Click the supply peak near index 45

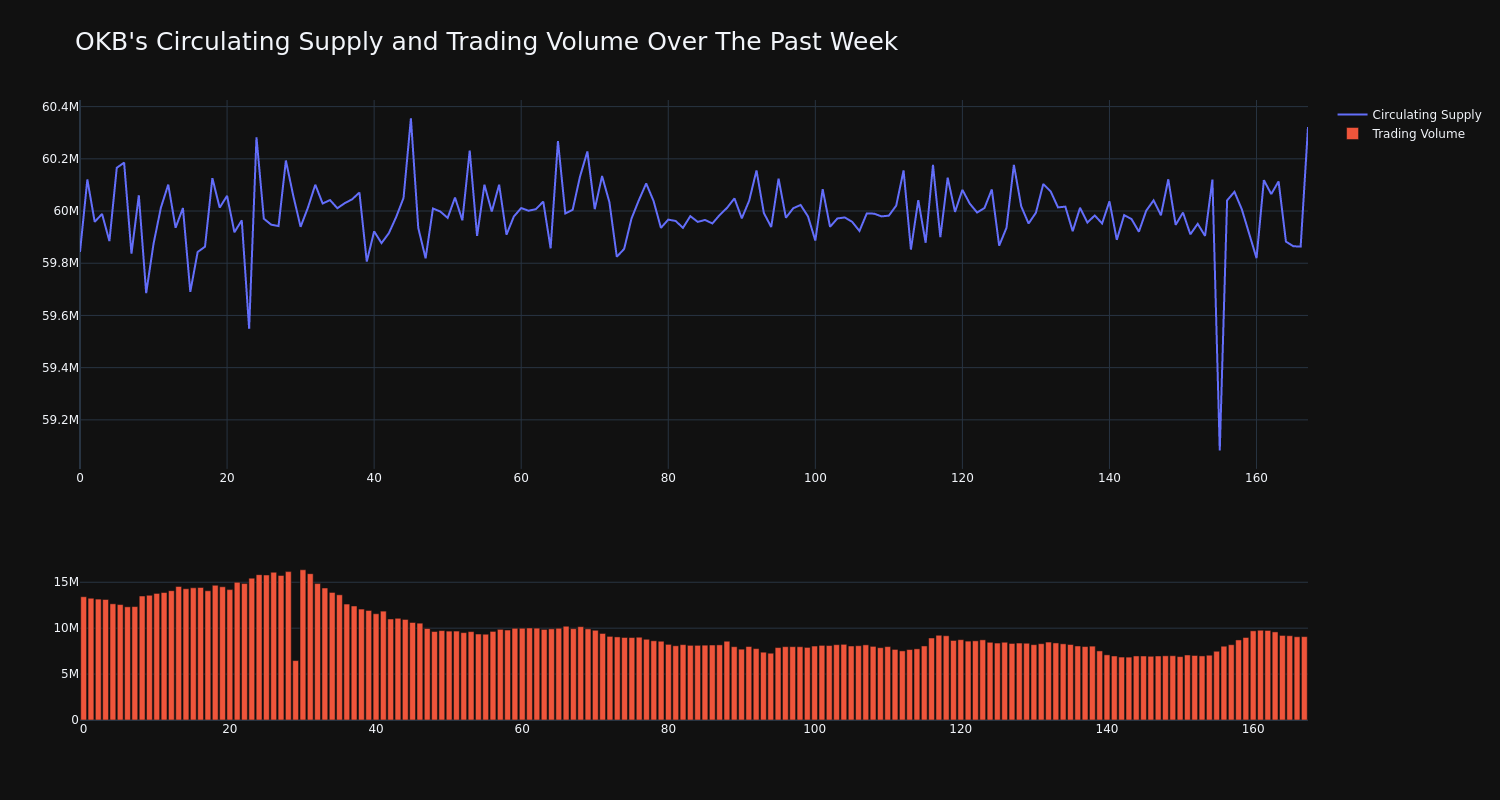tap(410, 119)
